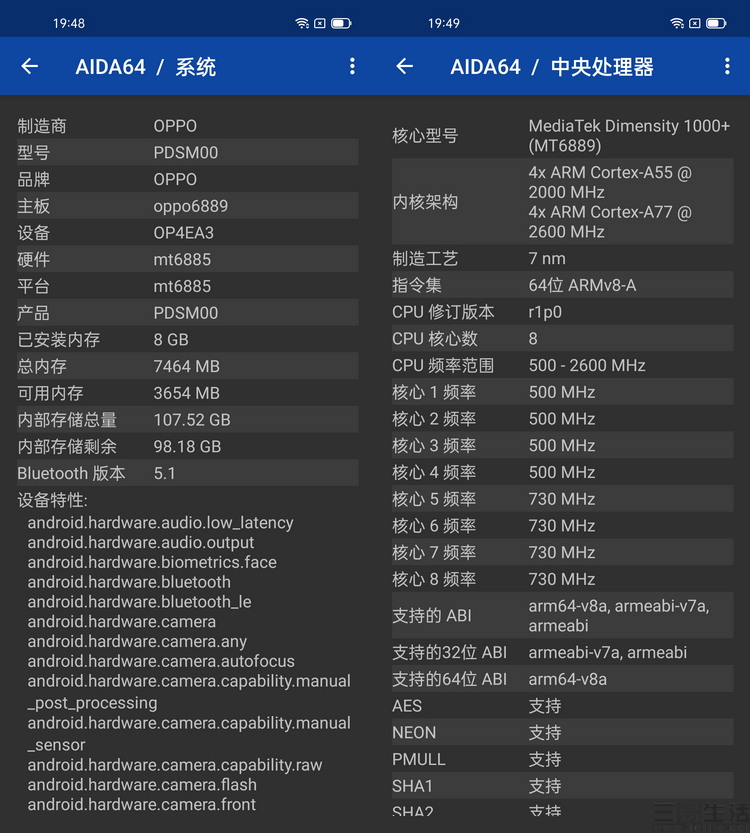
Task: Select 核心型号 MediaTek Dimensity 1000+ row
Action: (562, 135)
